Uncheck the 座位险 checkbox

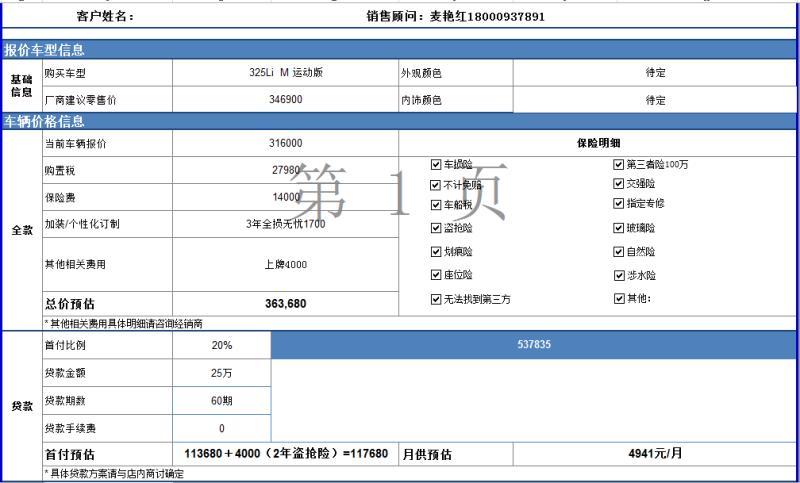pos(436,275)
